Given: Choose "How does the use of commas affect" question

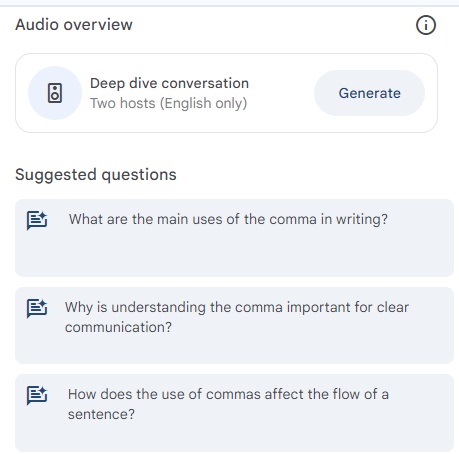Looking at the screenshot, I should pos(234,413).
